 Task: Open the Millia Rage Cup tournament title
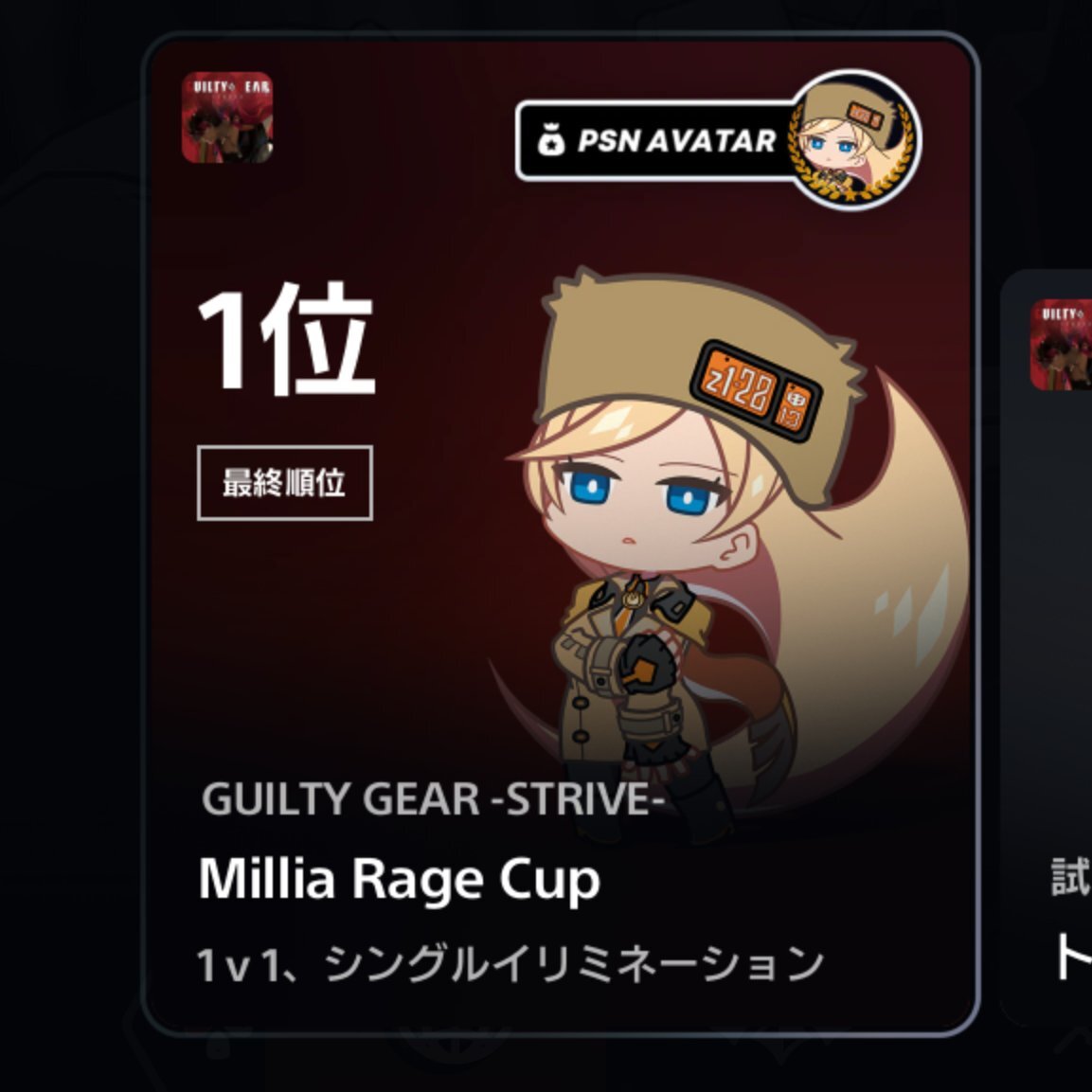click(x=399, y=880)
